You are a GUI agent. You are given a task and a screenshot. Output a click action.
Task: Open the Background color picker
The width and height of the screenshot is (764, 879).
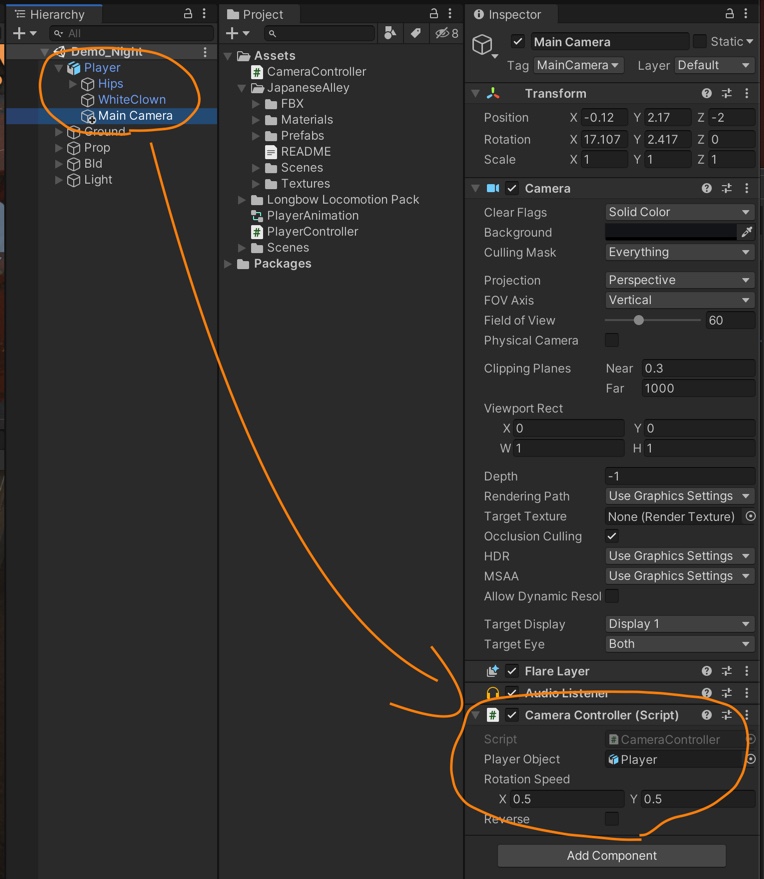[670, 232]
